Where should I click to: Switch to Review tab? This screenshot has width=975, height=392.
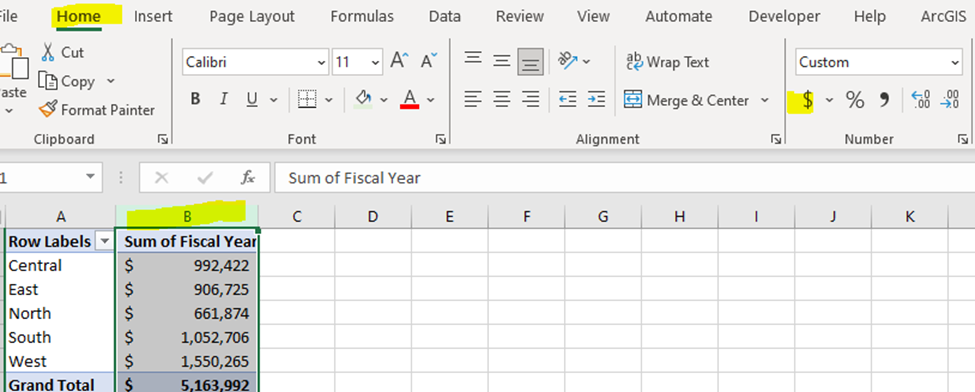point(519,16)
